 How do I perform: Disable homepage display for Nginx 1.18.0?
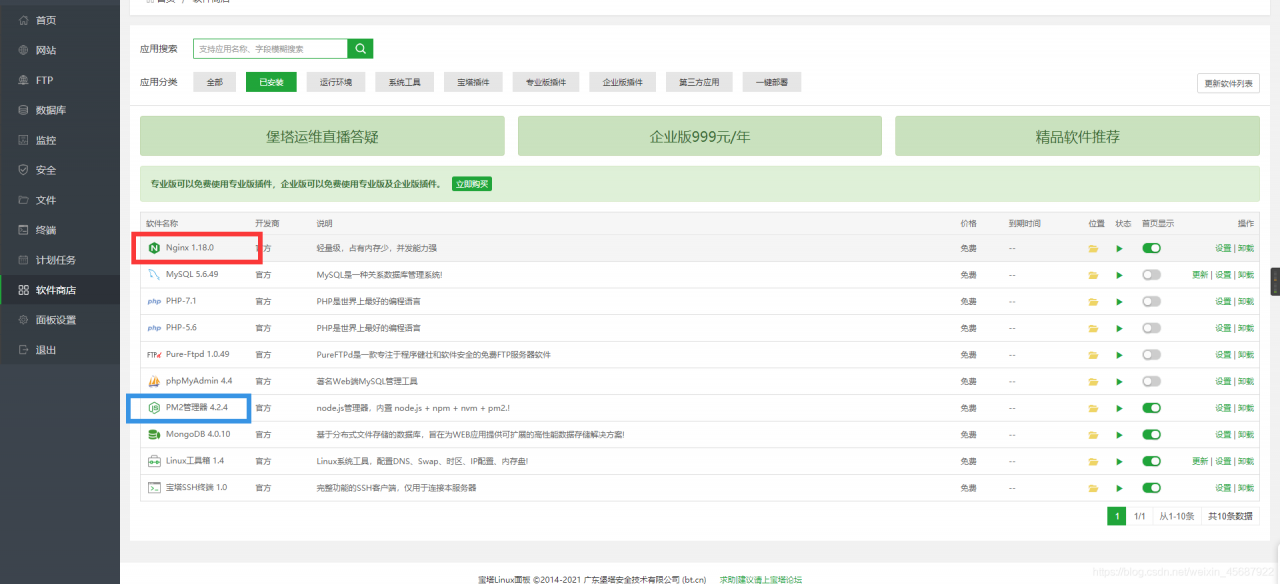tap(1151, 248)
